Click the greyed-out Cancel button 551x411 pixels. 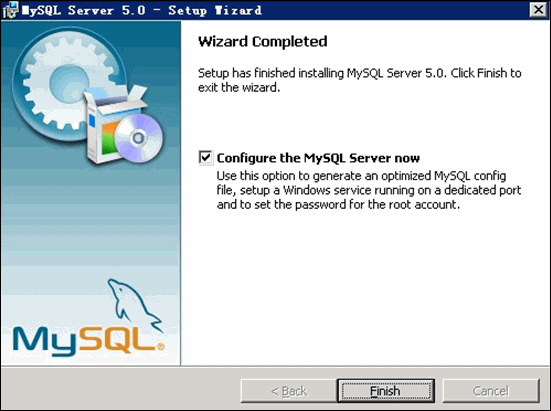491,391
